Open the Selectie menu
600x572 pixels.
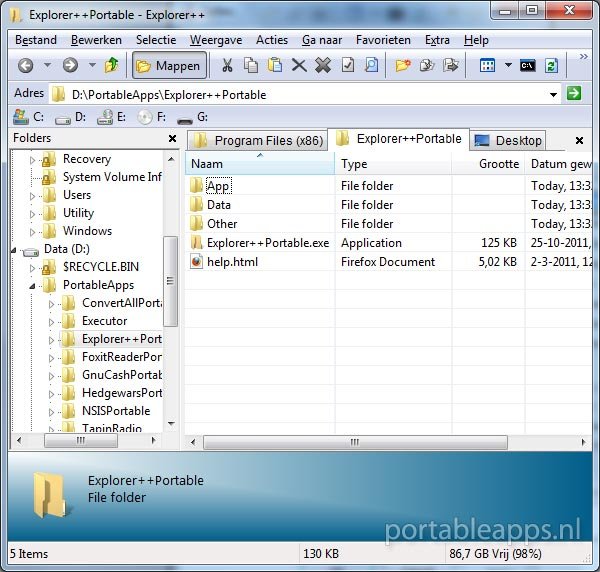click(x=156, y=40)
